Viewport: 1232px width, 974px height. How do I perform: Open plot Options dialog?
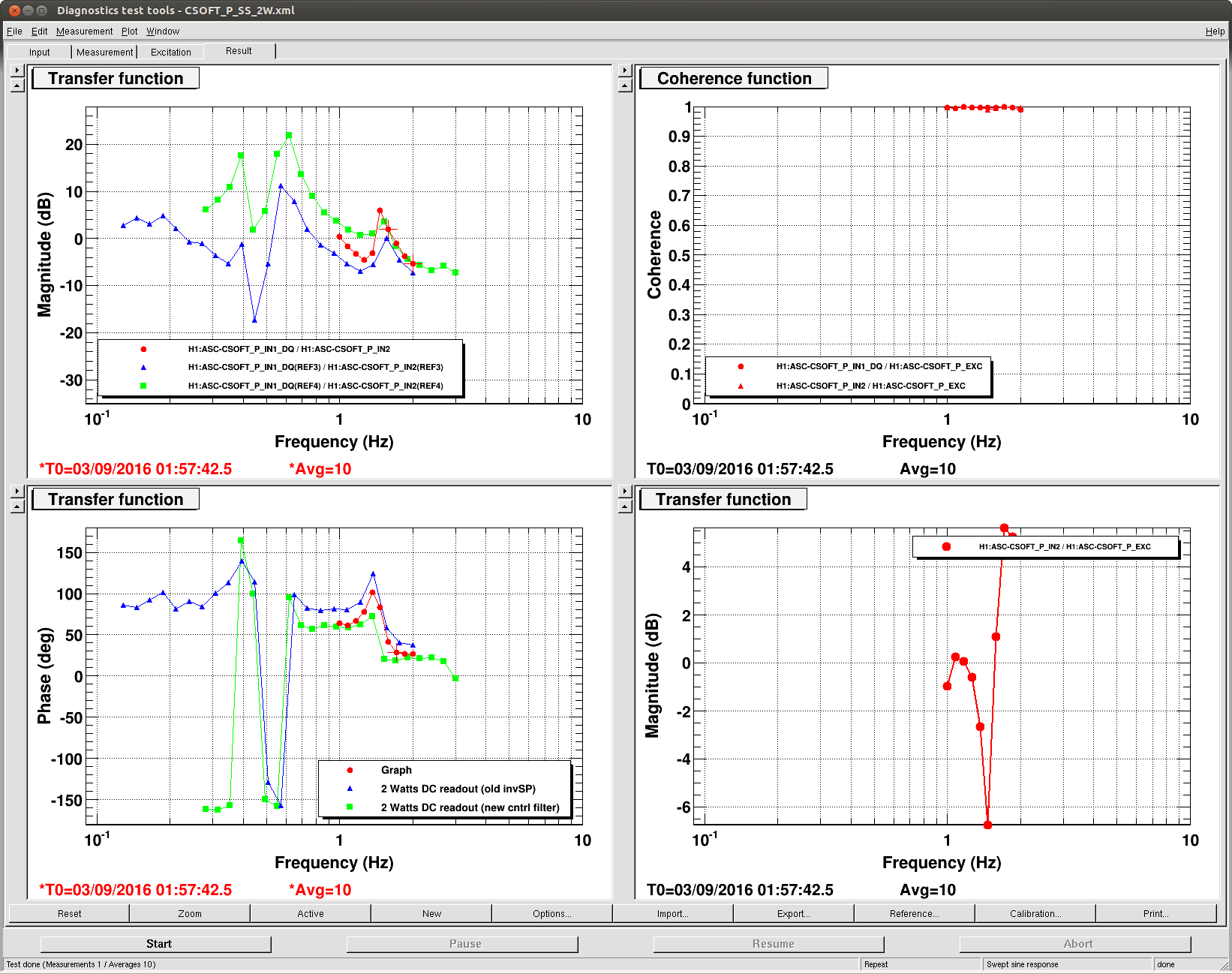pos(552,913)
